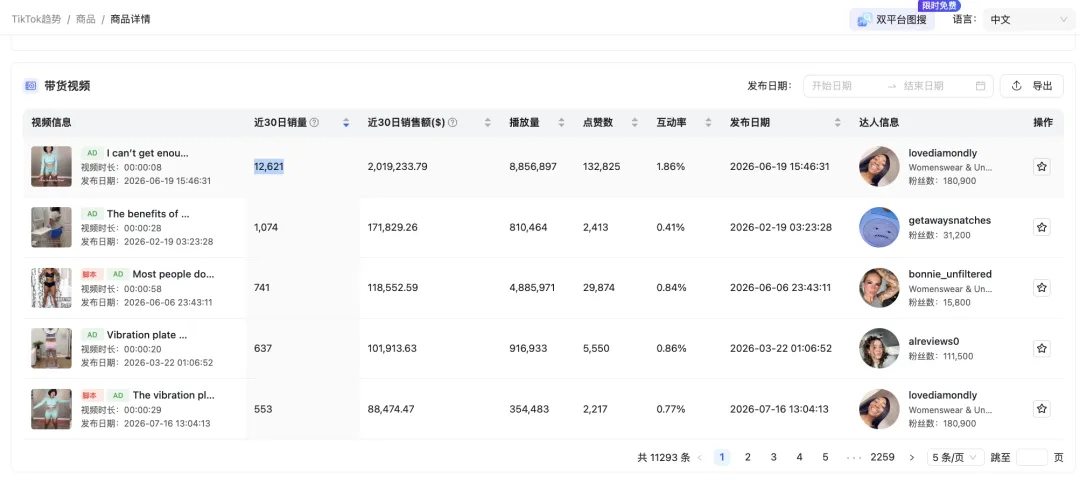The image size is (1080, 482).
Task: Star the alreviews0 video row
Action: 1041,348
